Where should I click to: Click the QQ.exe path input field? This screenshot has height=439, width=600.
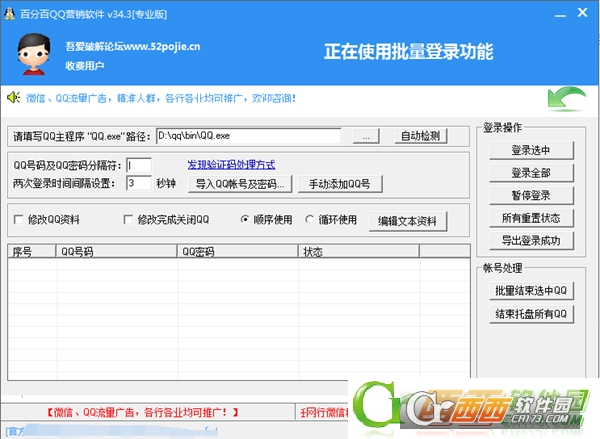249,136
